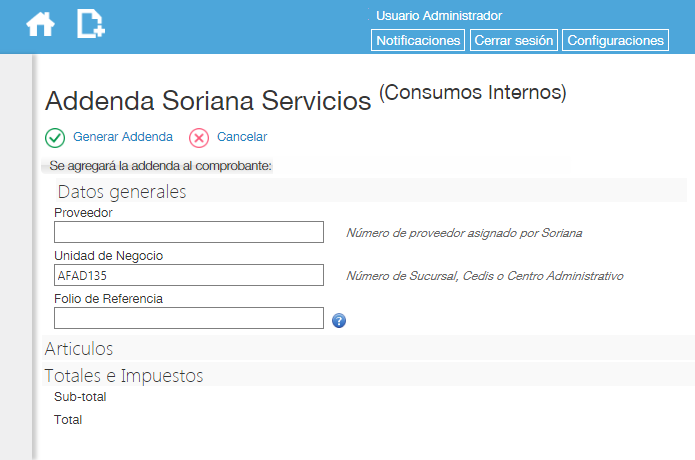Go to the home page icon
Image resolution: width=695 pixels, height=460 pixels.
(x=40, y=24)
